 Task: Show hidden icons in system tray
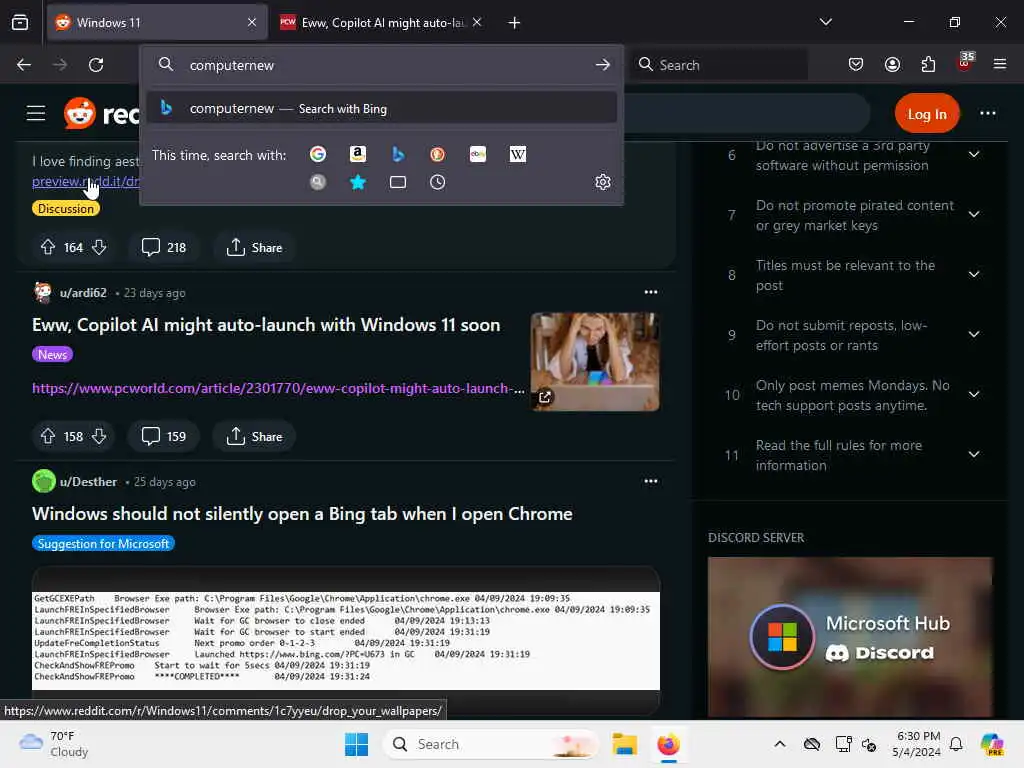(x=780, y=744)
